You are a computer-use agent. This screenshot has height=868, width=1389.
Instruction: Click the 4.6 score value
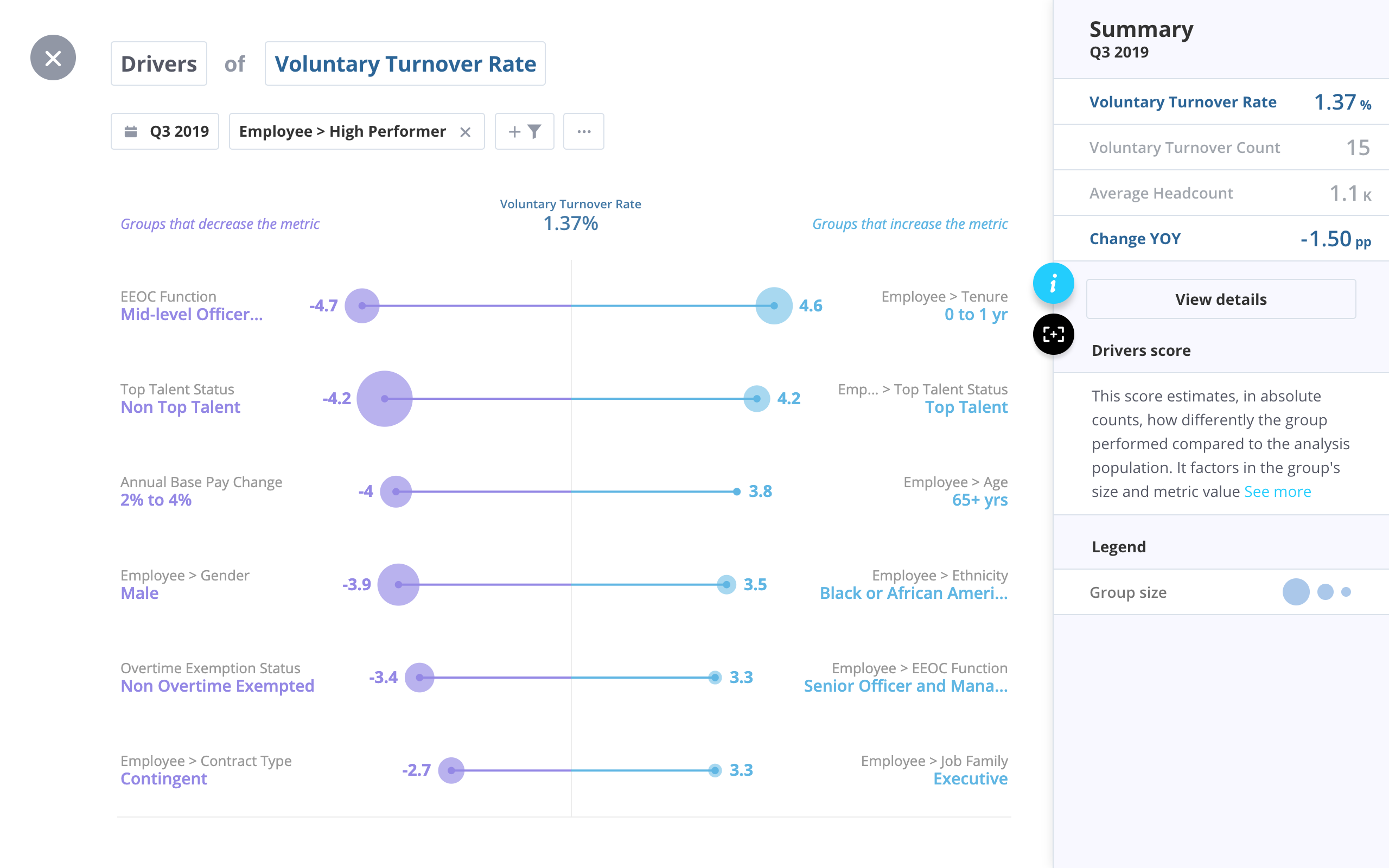click(x=811, y=306)
